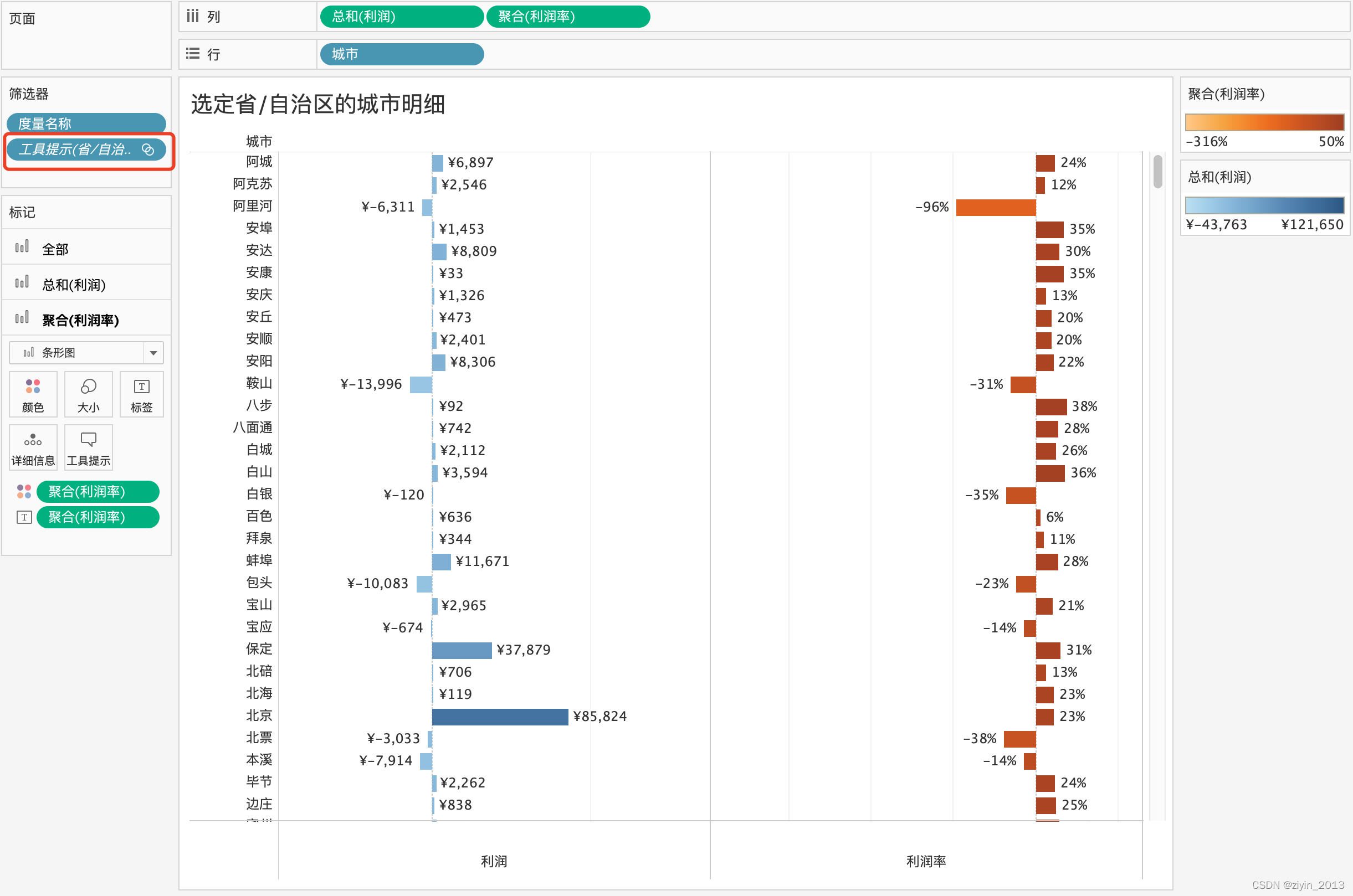
Task: Click the ¥-10,083 profit label
Action: [378, 584]
